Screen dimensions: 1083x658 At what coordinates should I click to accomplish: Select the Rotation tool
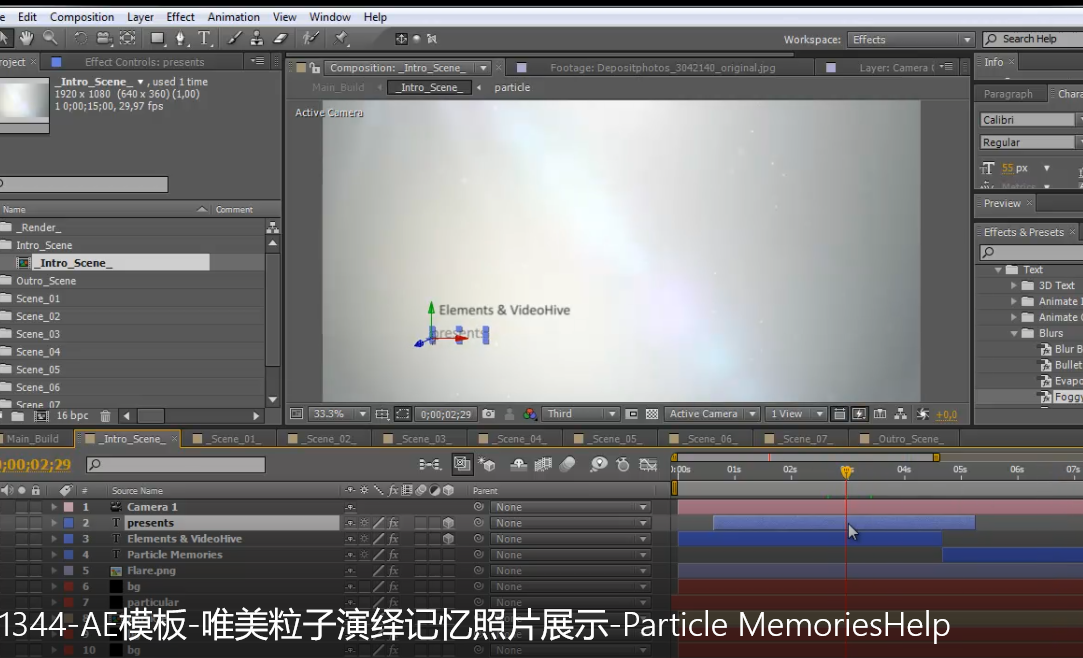(80, 39)
